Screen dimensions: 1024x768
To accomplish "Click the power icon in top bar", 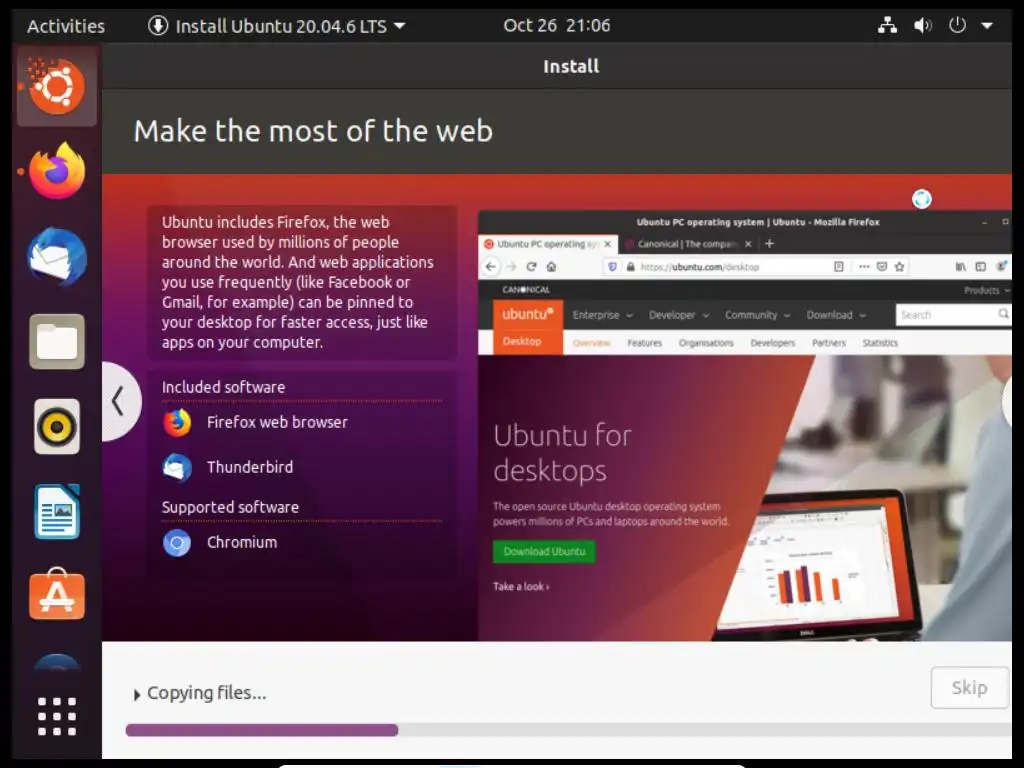I will pyautogui.click(x=957, y=25).
